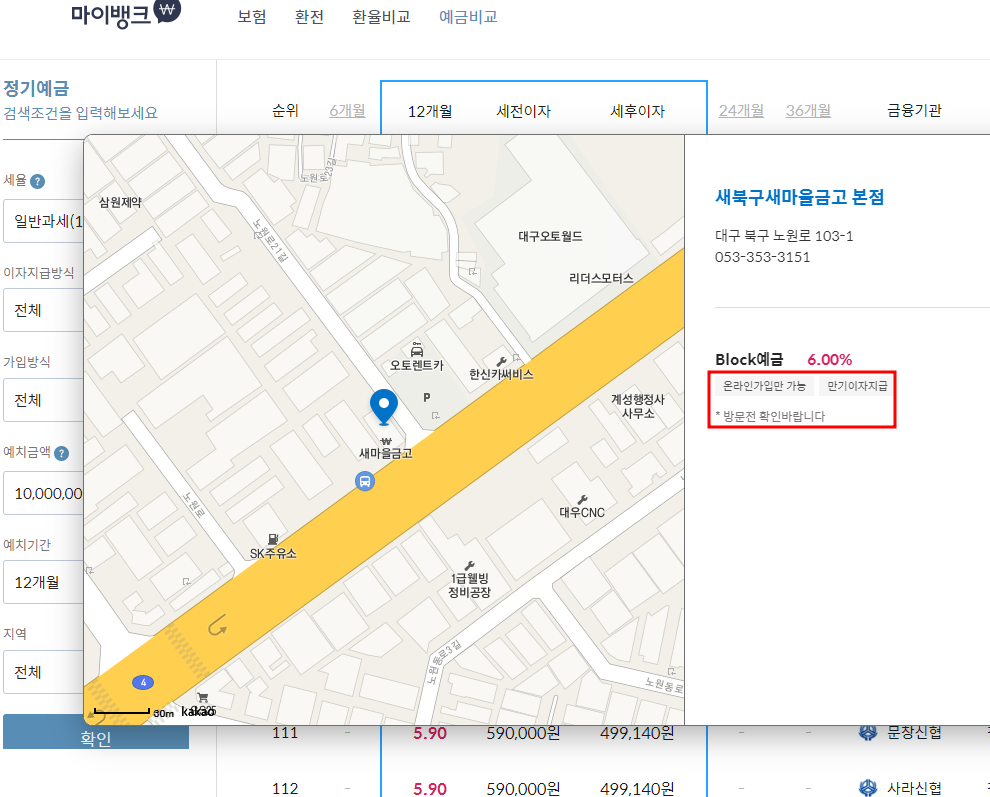Click the 리더스모터스 map label
Screen dimensions: 990x797
click(601, 279)
